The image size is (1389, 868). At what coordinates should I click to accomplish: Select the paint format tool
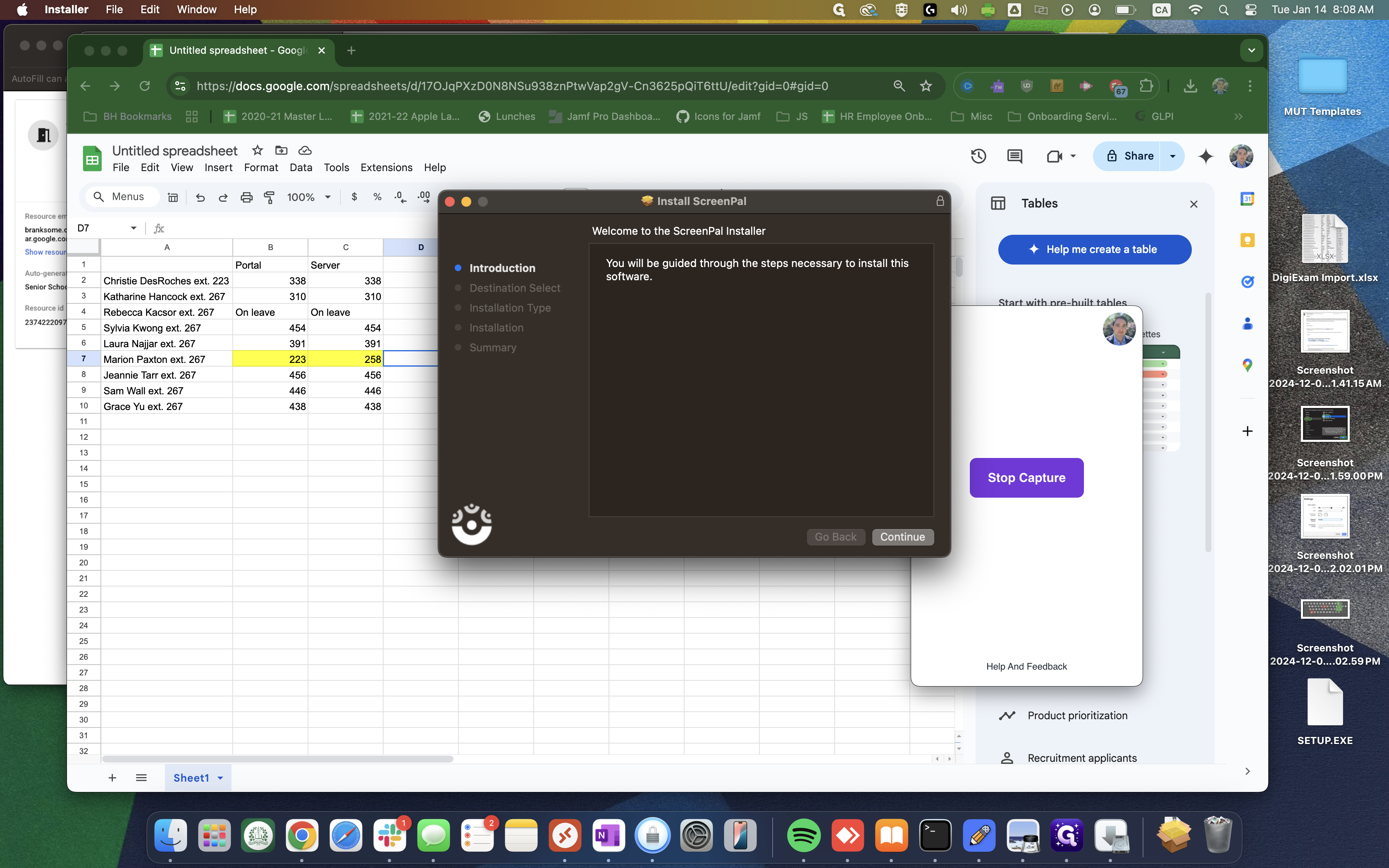(x=269, y=197)
